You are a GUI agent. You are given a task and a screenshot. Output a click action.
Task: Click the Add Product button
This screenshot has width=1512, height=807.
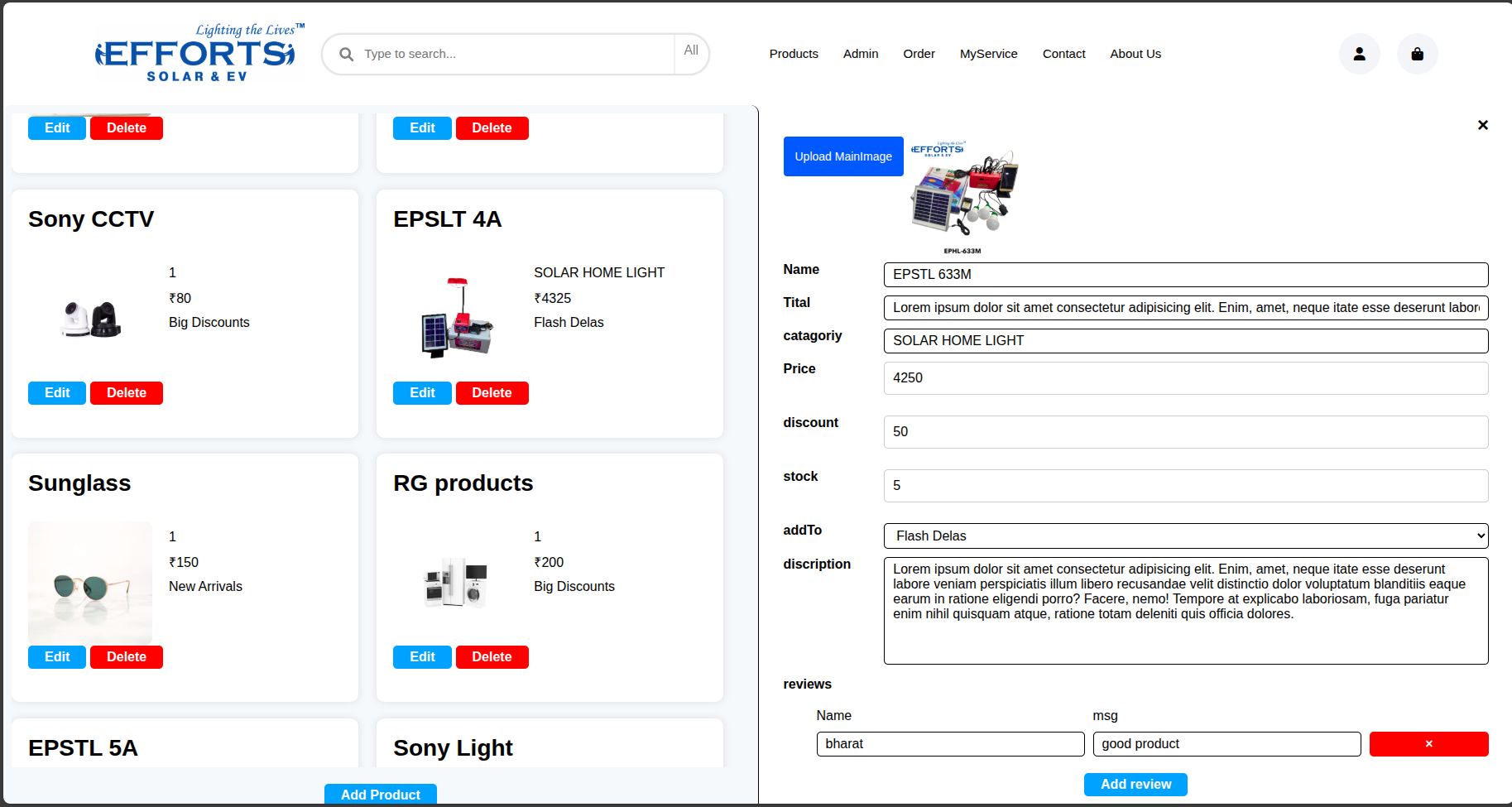coord(380,795)
